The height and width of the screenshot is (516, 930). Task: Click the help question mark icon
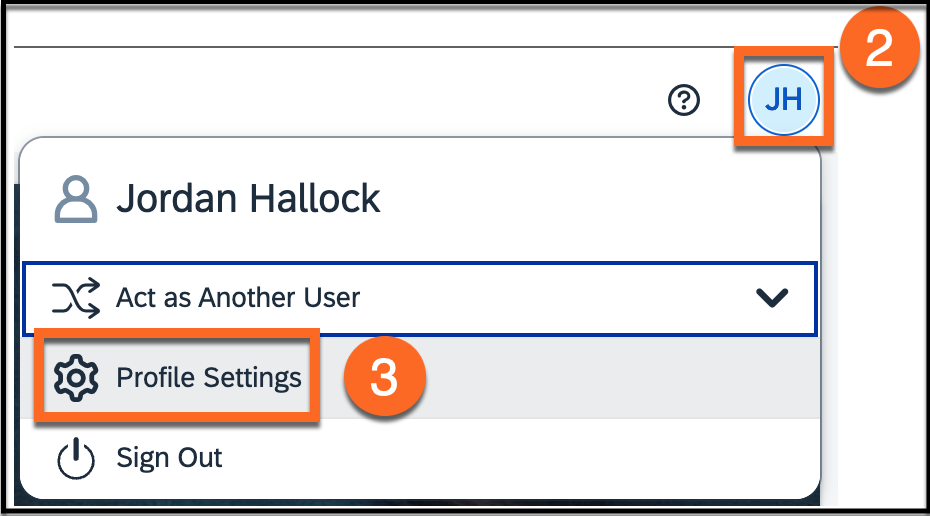(684, 100)
